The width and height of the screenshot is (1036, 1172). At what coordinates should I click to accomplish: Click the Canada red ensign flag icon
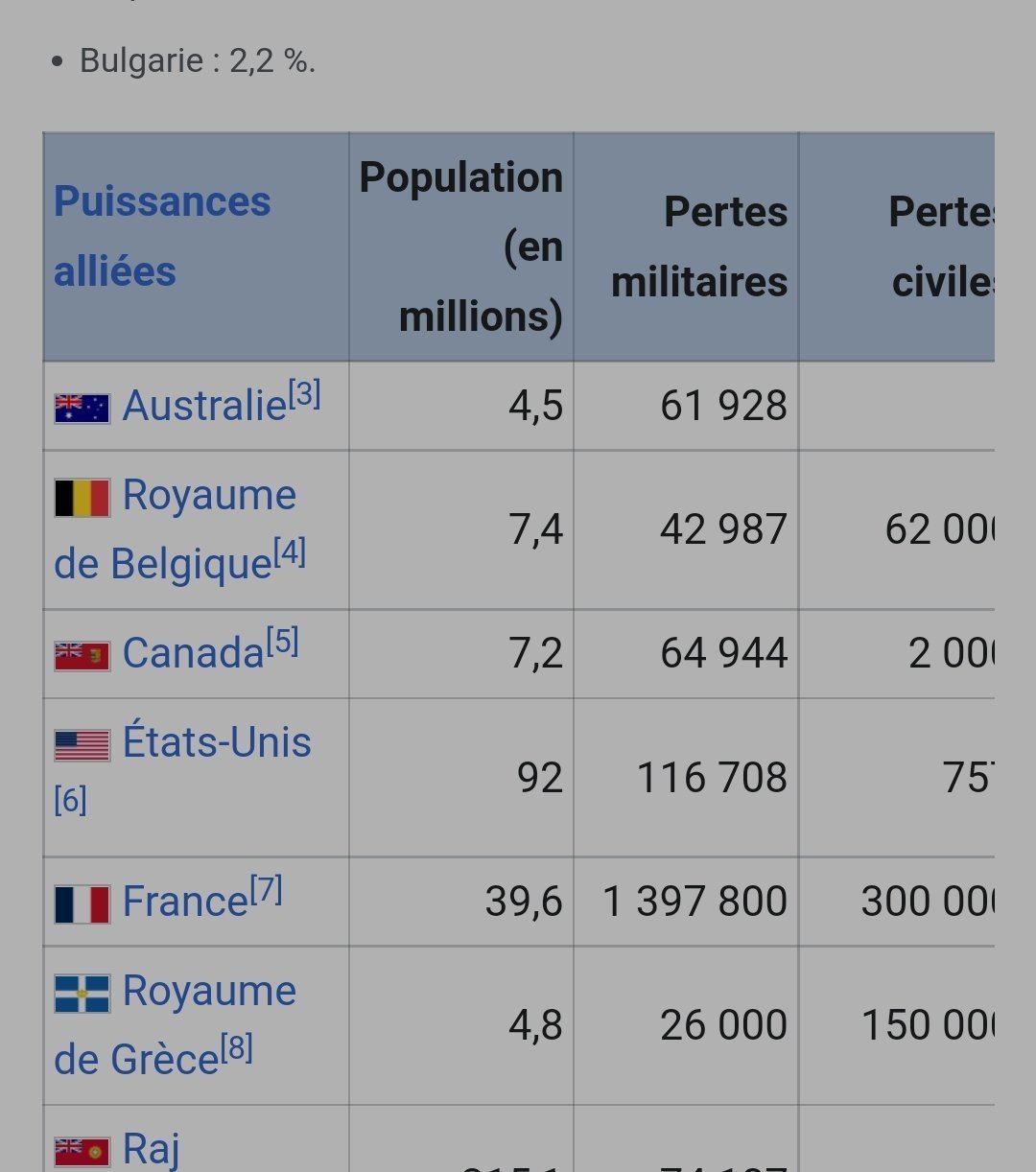pos(82,656)
